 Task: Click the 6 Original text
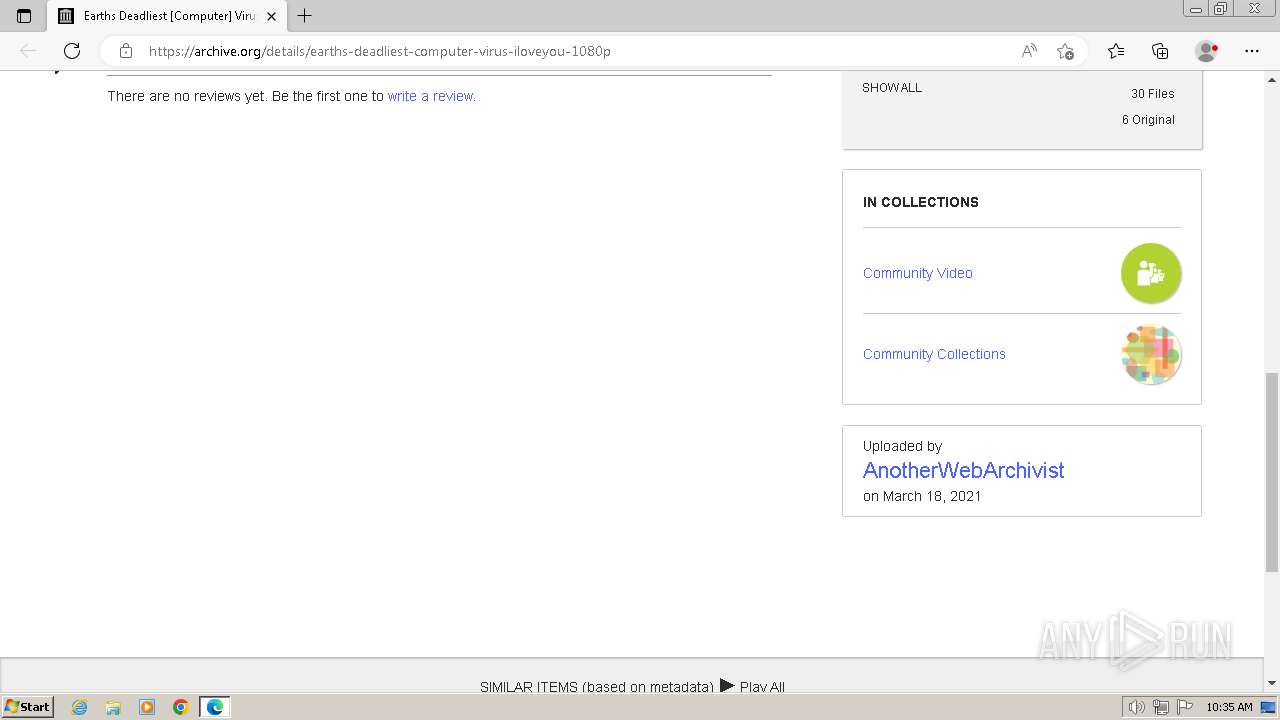[x=1148, y=119]
